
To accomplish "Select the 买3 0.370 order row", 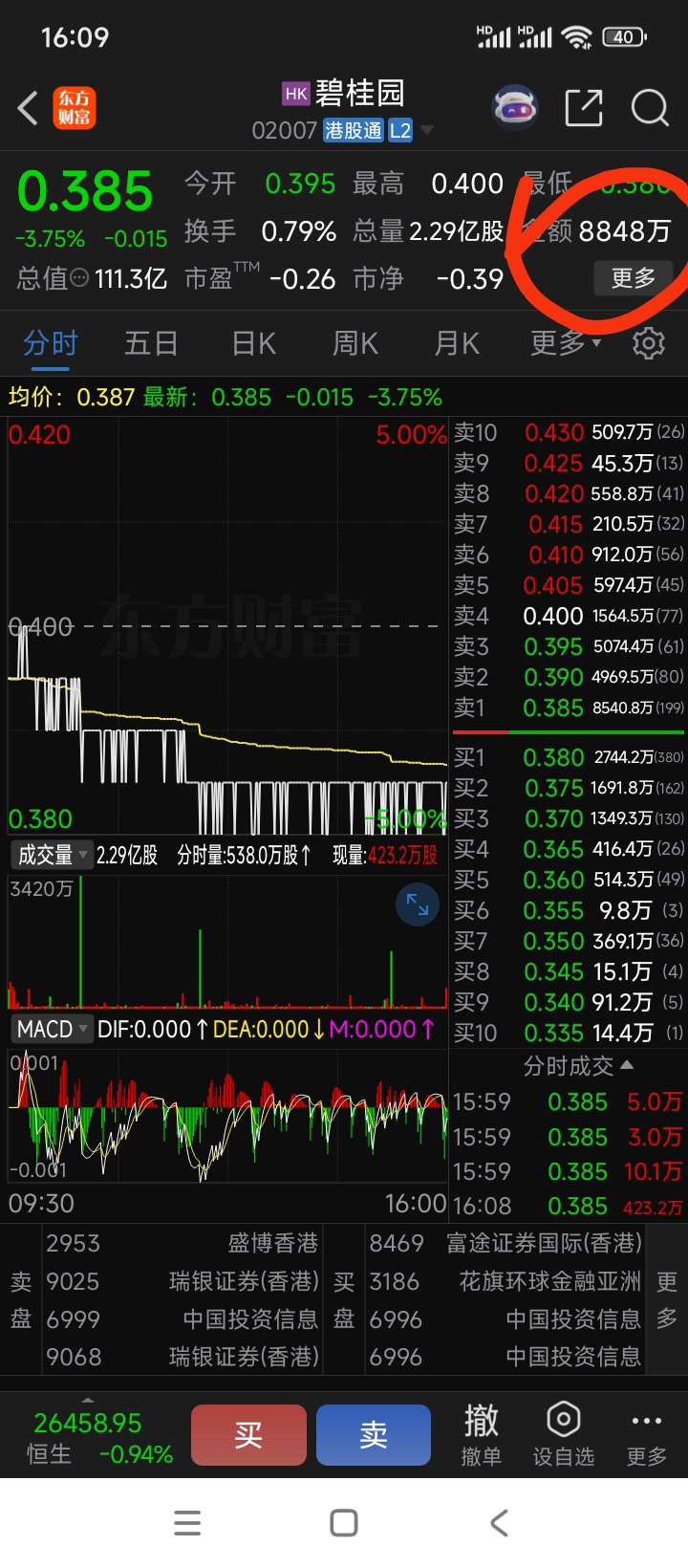I will [x=569, y=819].
